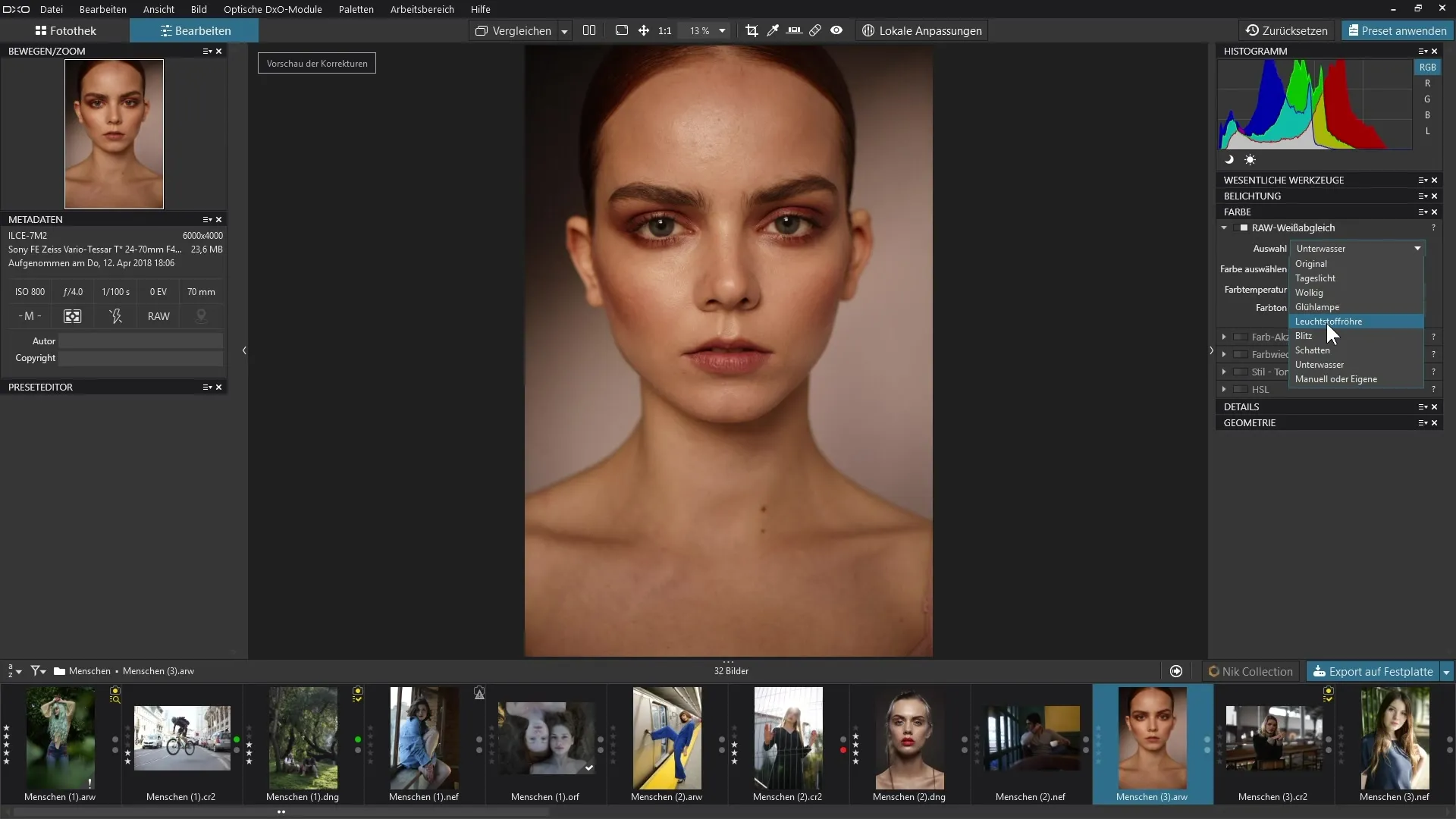The height and width of the screenshot is (819, 1456).
Task: Select Tageslicht white balance preset
Action: pos(1356,278)
